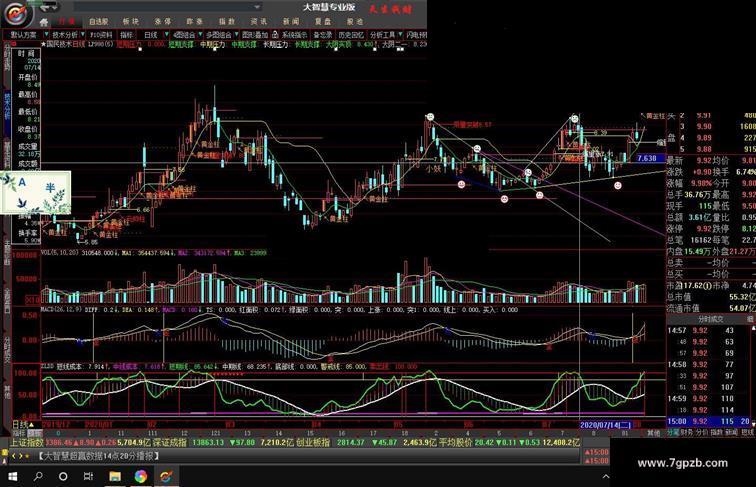756x487 pixels.
Task: Open the colorful browser icon on taskbar
Action: [x=141, y=476]
